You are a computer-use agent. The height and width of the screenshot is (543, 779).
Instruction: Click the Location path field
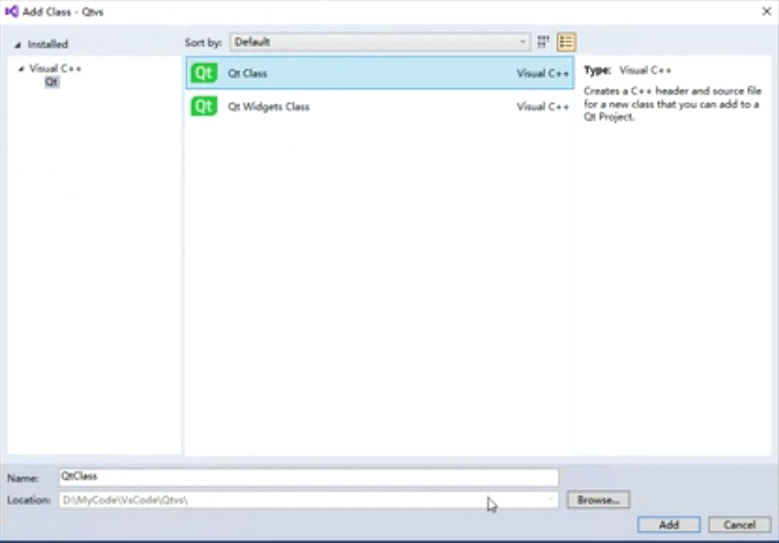309,500
